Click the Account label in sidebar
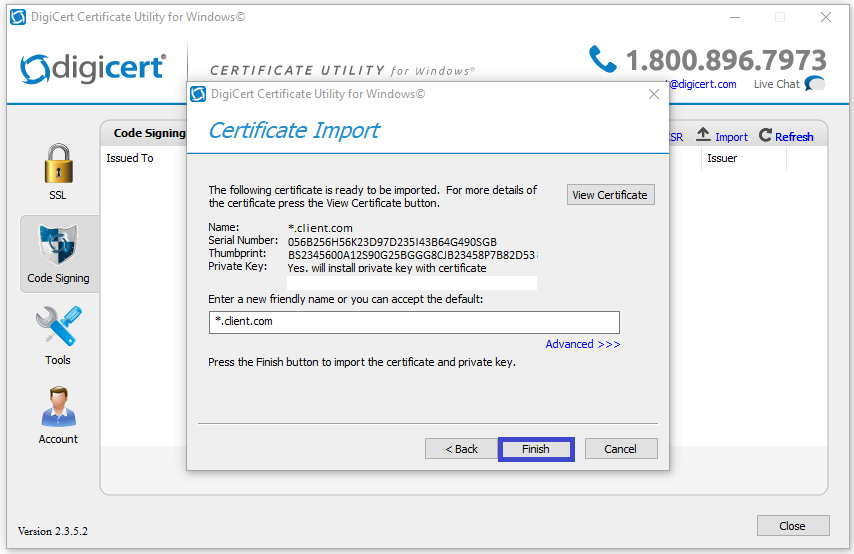The image size is (854, 554). point(58,439)
